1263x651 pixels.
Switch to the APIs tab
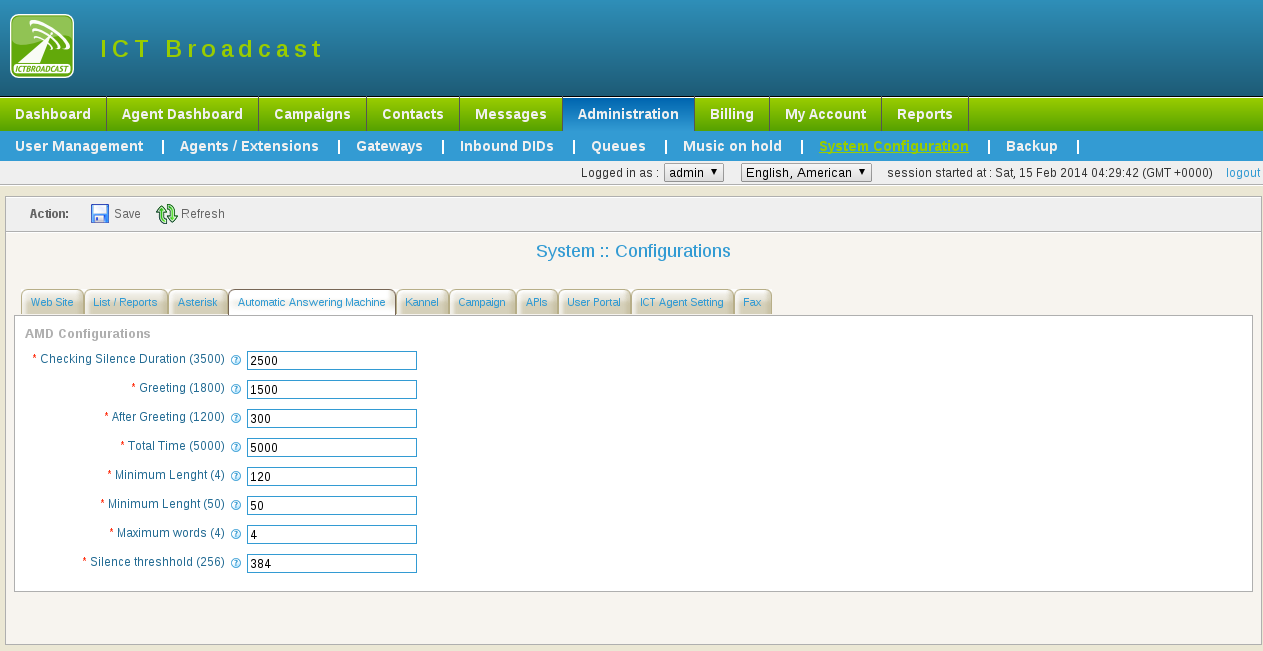tap(537, 302)
